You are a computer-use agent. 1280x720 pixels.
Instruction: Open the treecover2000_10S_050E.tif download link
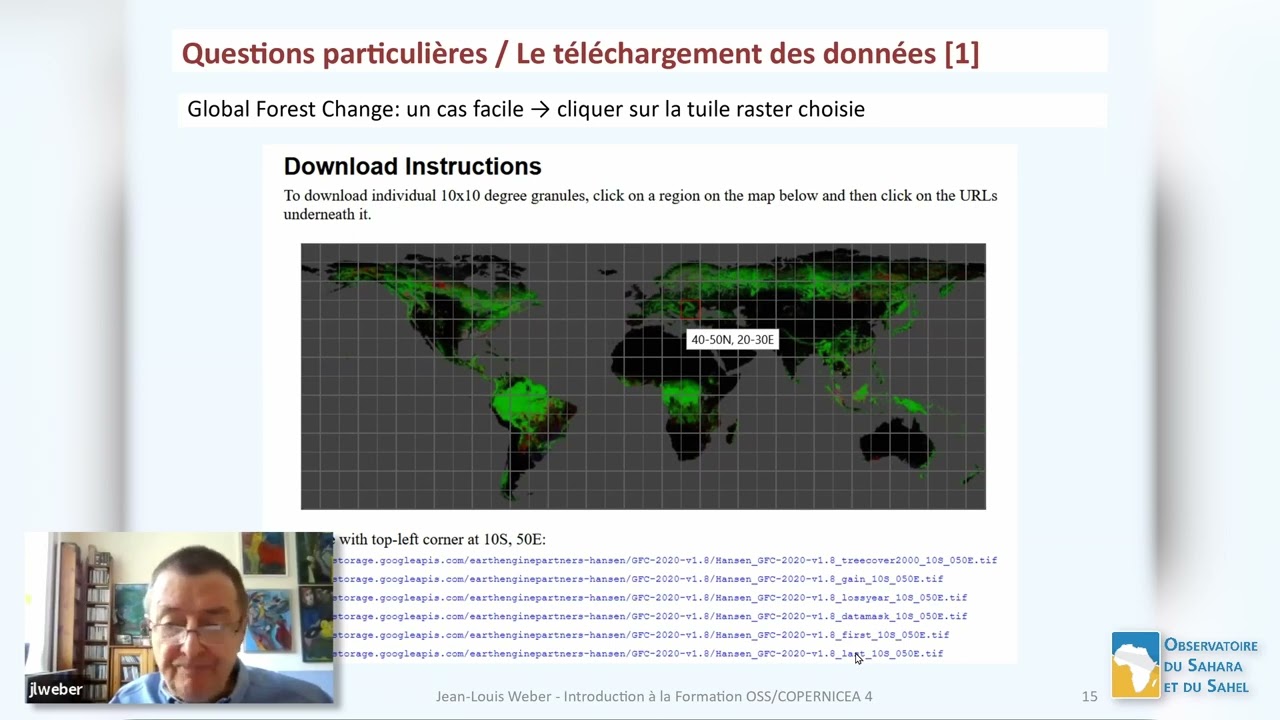point(665,560)
